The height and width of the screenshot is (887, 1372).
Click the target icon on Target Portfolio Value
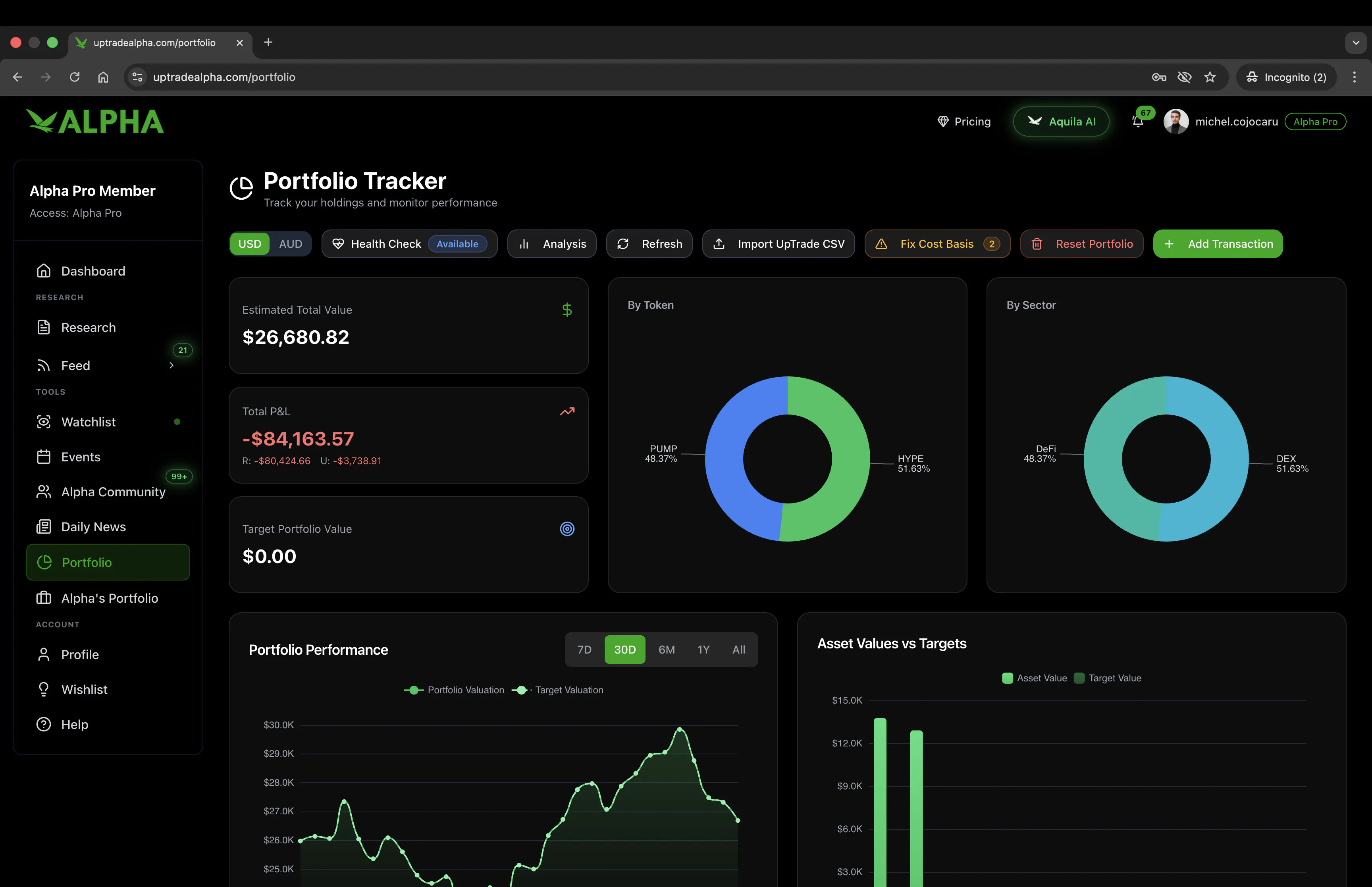[567, 529]
